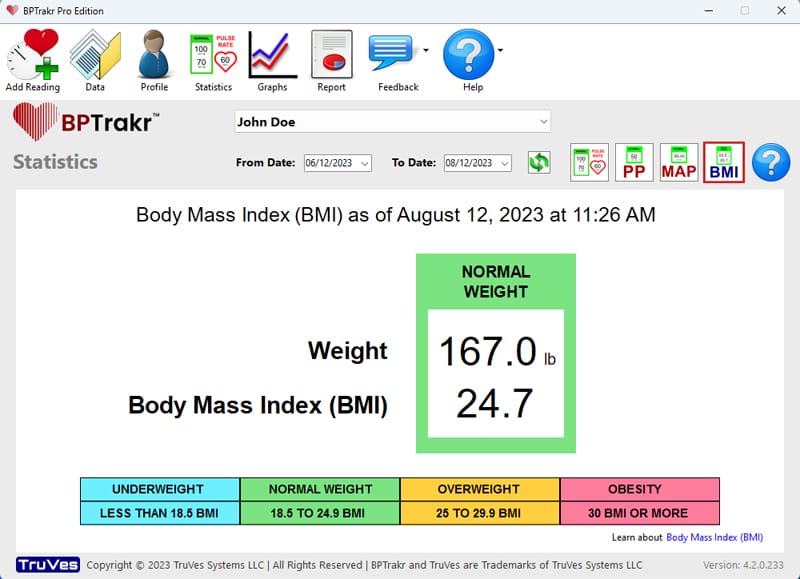Viewport: 800px width, 579px height.
Task: Expand the Feedback dropdown arrow
Action: 426,49
